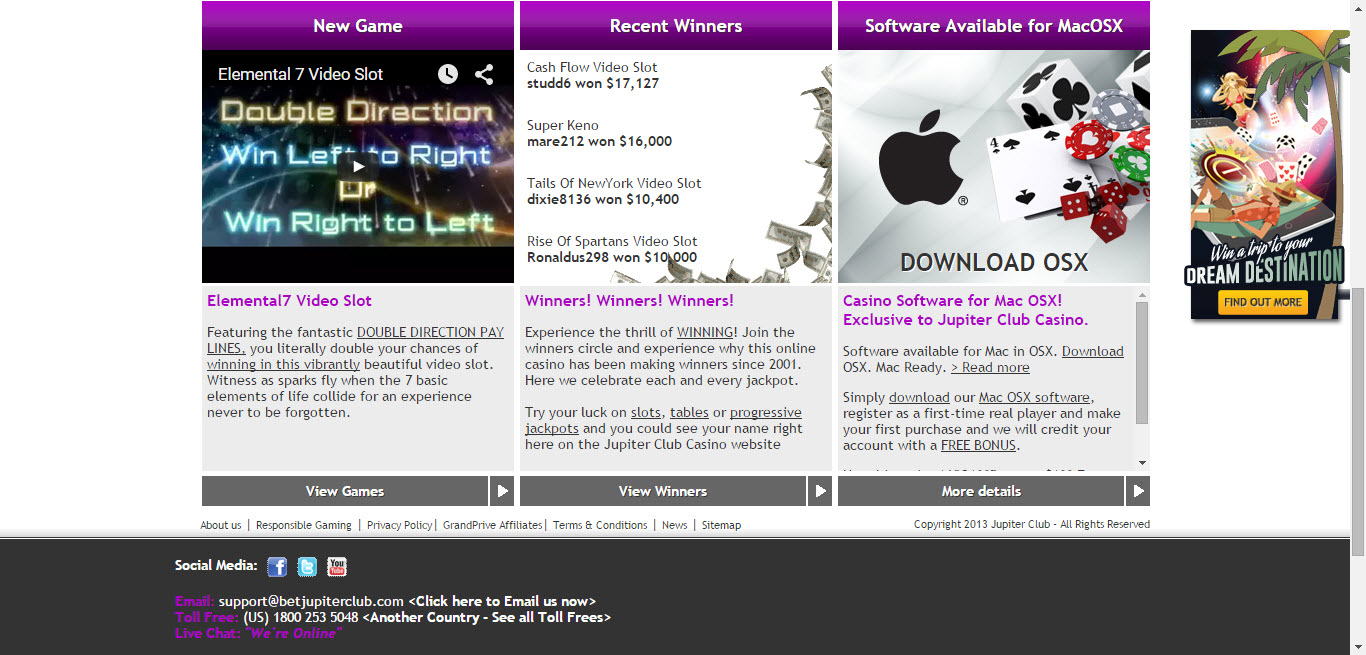
Task: Click the FREE BONUS link
Action: 979,445
